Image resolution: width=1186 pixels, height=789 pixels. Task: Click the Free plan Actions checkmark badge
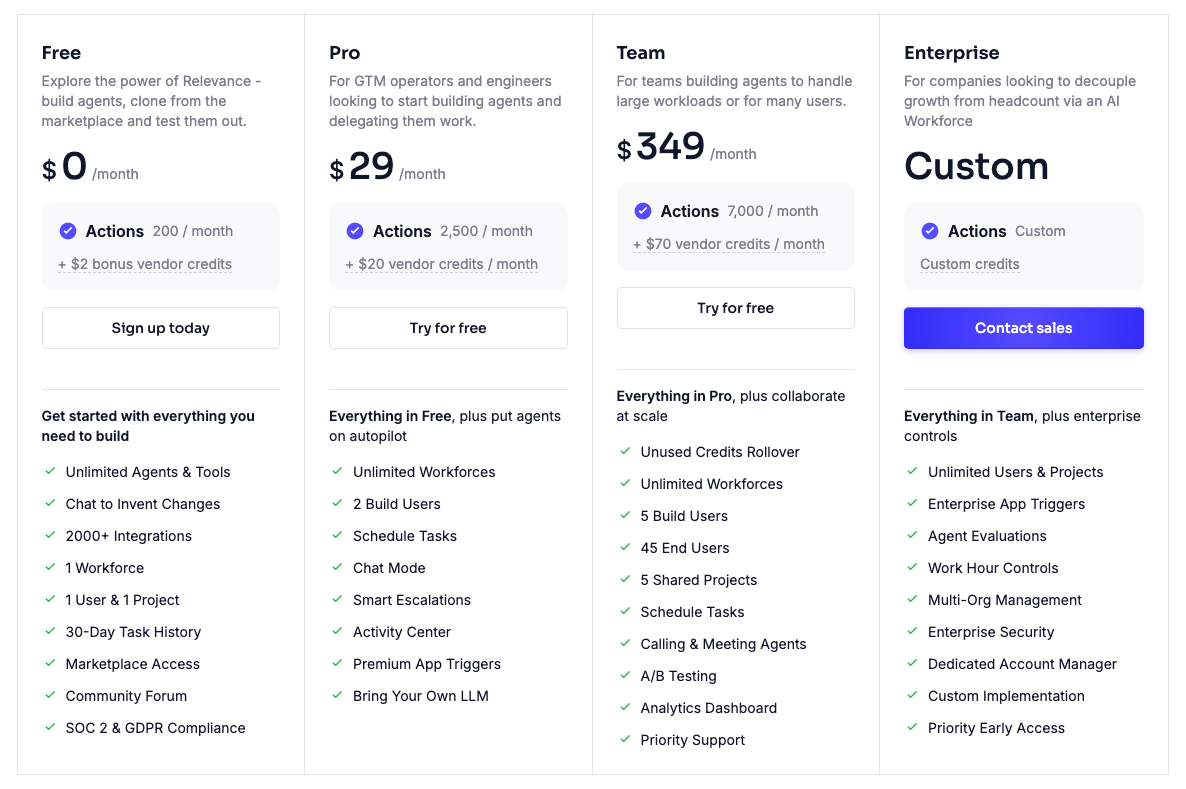click(x=68, y=231)
